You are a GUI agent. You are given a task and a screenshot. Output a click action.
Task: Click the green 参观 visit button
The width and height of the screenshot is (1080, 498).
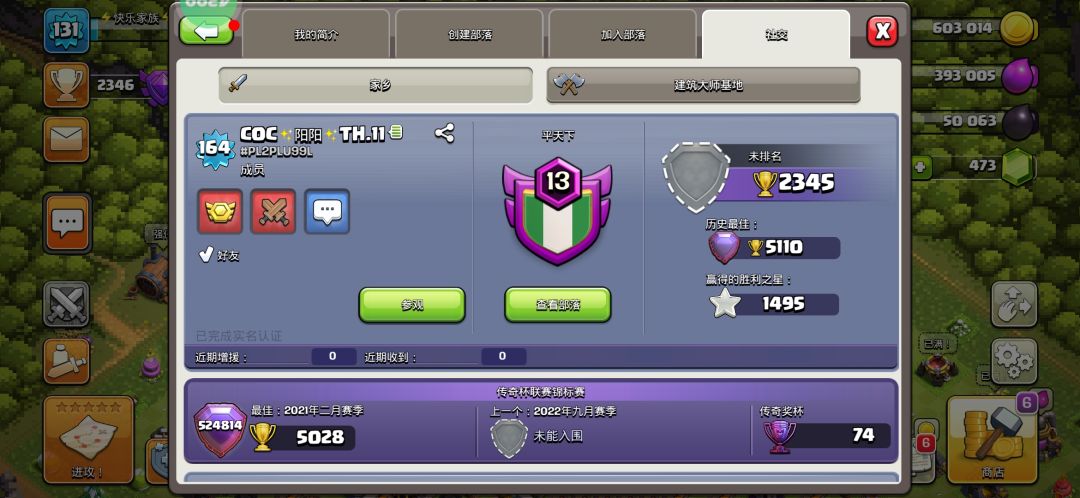(x=412, y=305)
